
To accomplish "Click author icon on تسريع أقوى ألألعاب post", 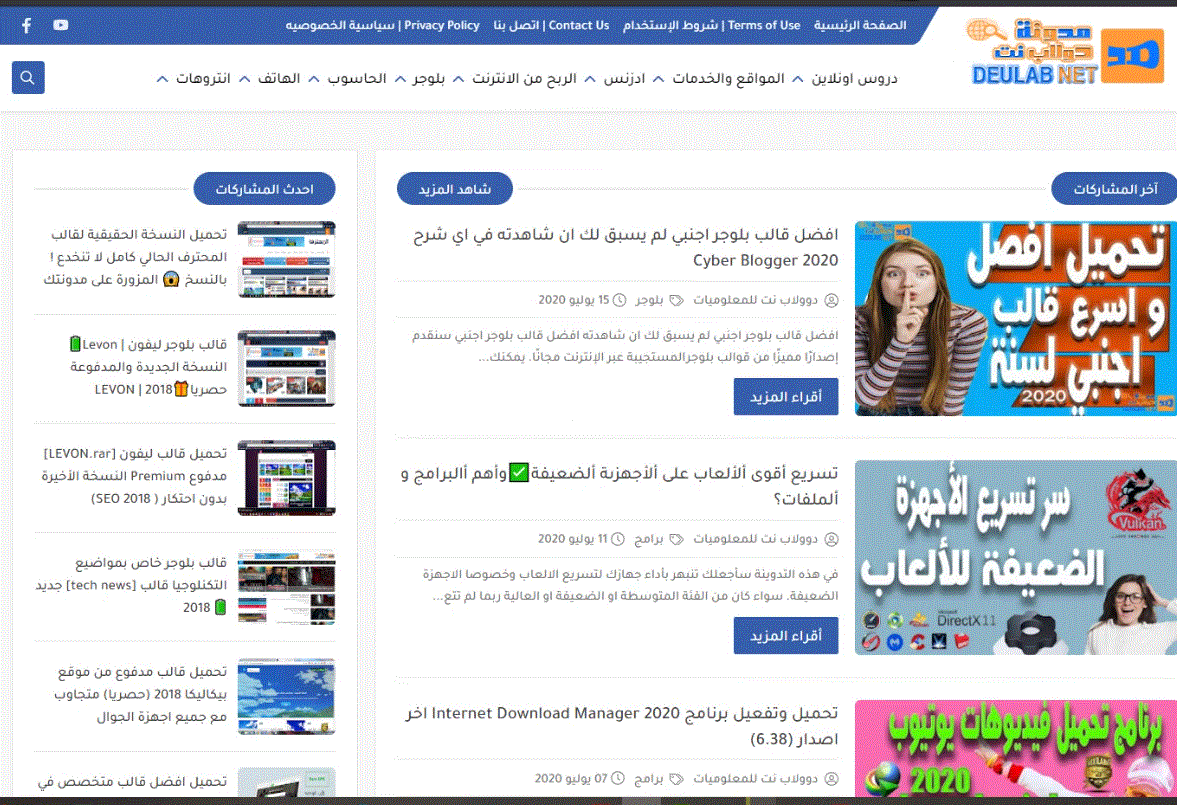I will [x=831, y=539].
